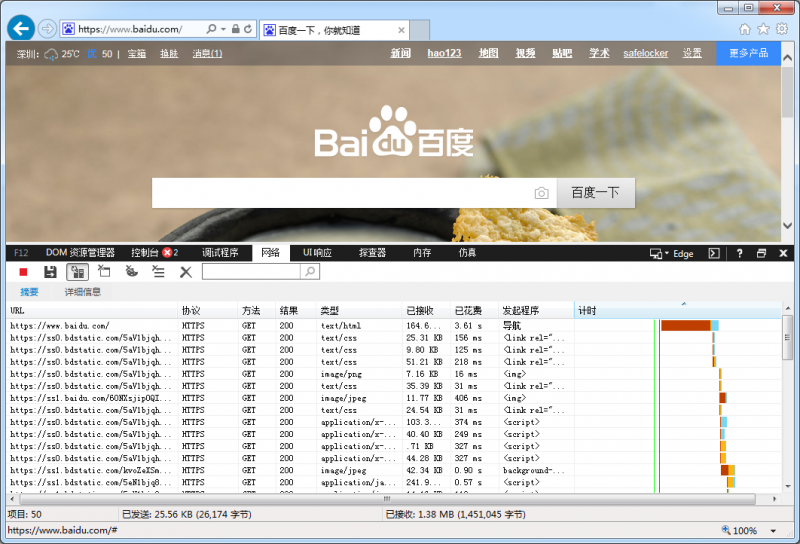Viewport: 800px width, 544px height.
Task: Open the document mode Edge dropdown
Action: (x=671, y=253)
